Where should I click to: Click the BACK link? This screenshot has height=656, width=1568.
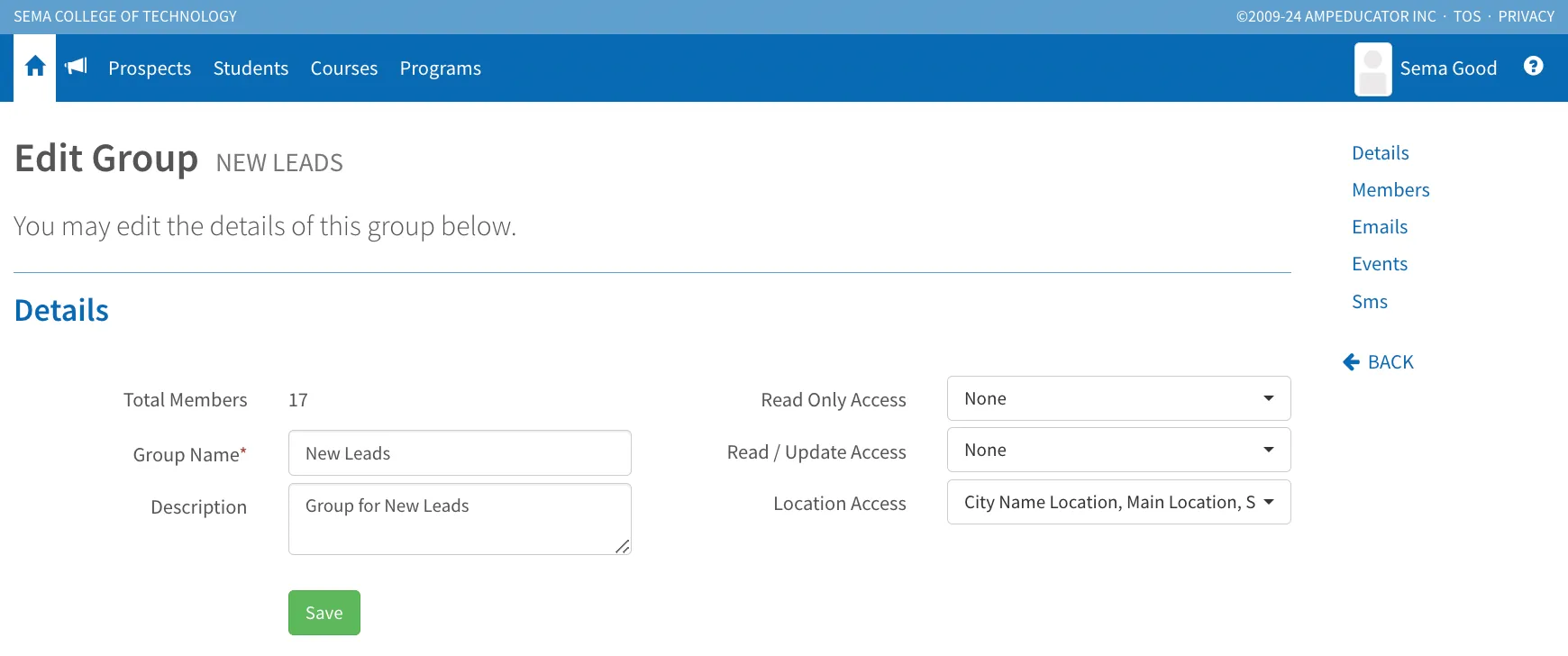(1390, 362)
